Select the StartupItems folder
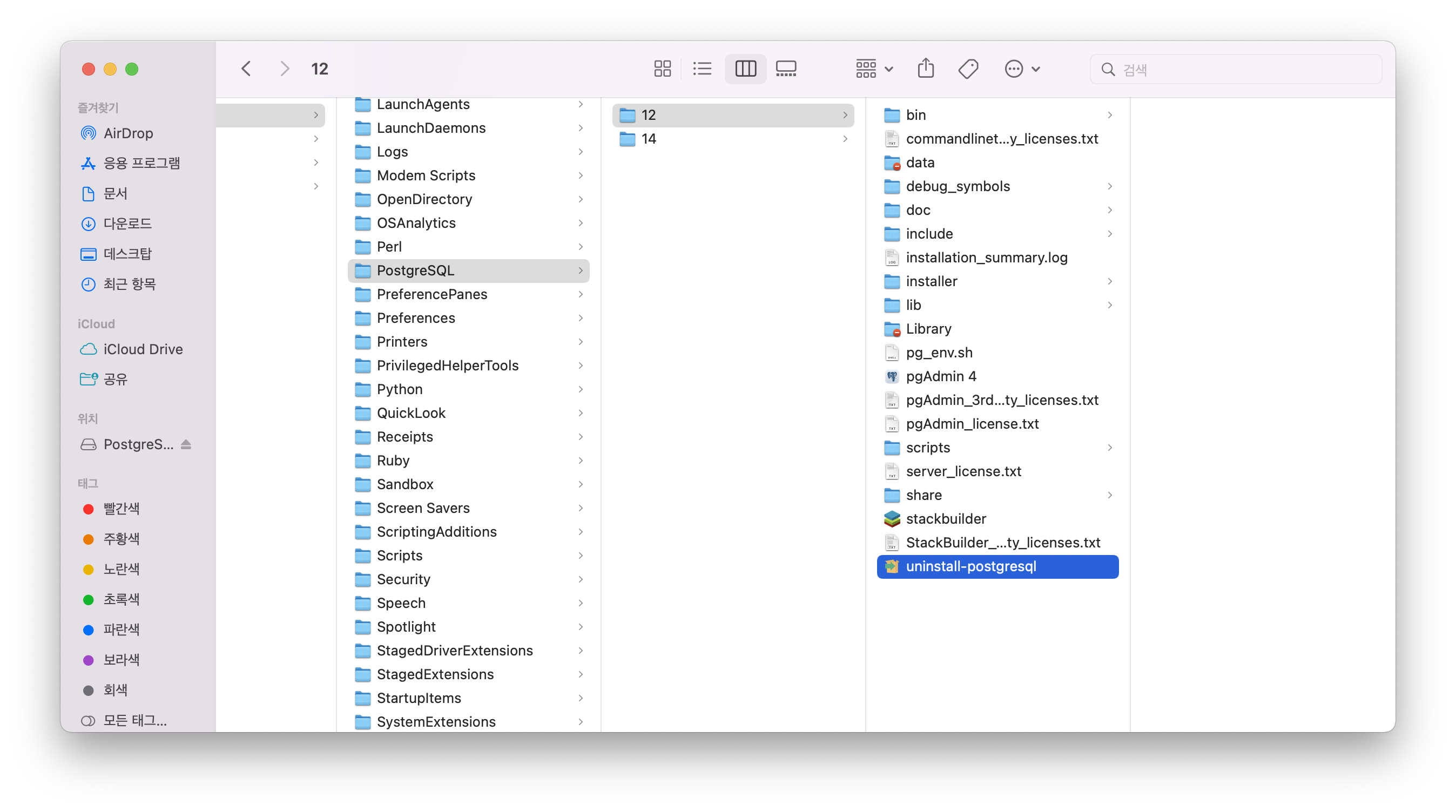 [469, 698]
